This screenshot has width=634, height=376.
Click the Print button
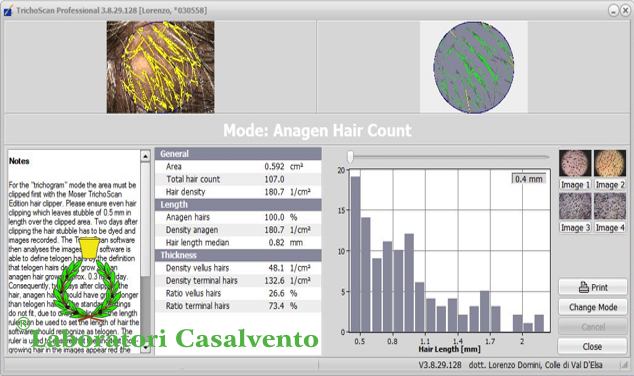[593, 287]
